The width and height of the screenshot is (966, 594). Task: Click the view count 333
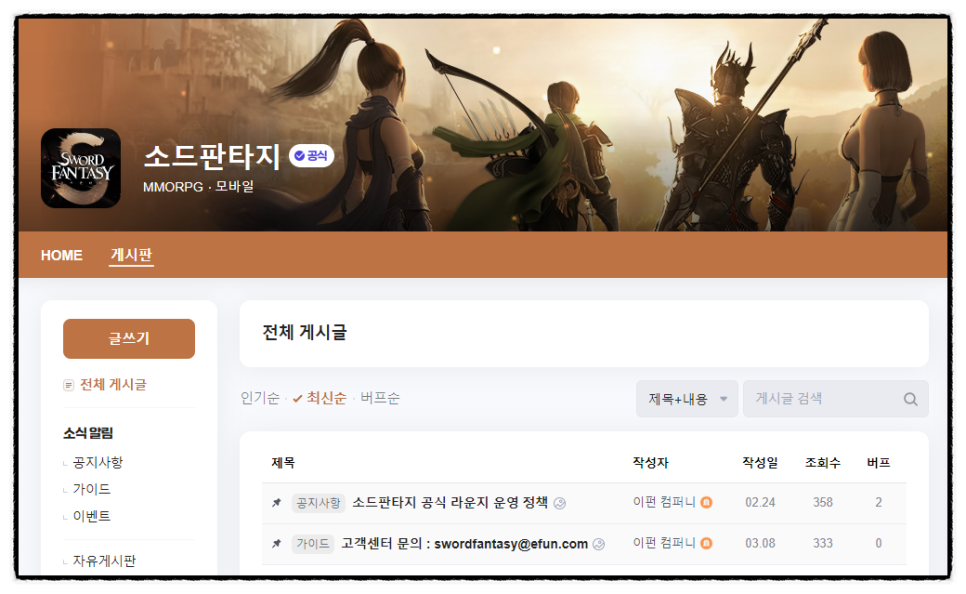(x=823, y=543)
